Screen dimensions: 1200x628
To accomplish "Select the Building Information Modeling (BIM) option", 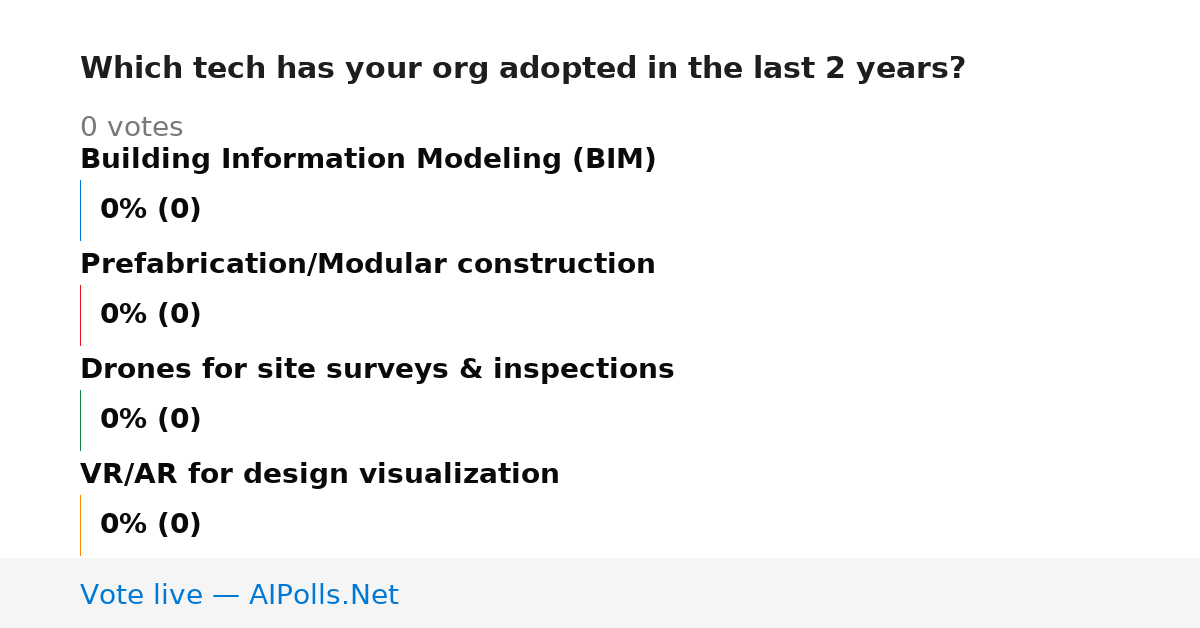I will [368, 160].
